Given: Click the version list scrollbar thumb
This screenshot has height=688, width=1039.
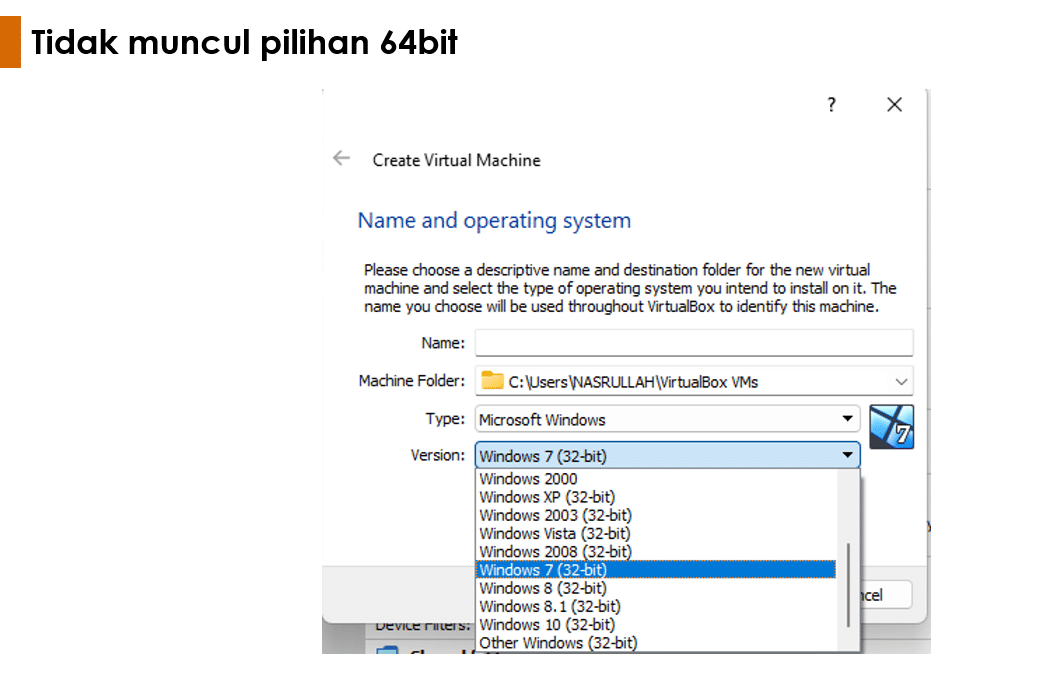Looking at the screenshot, I should point(848,585).
